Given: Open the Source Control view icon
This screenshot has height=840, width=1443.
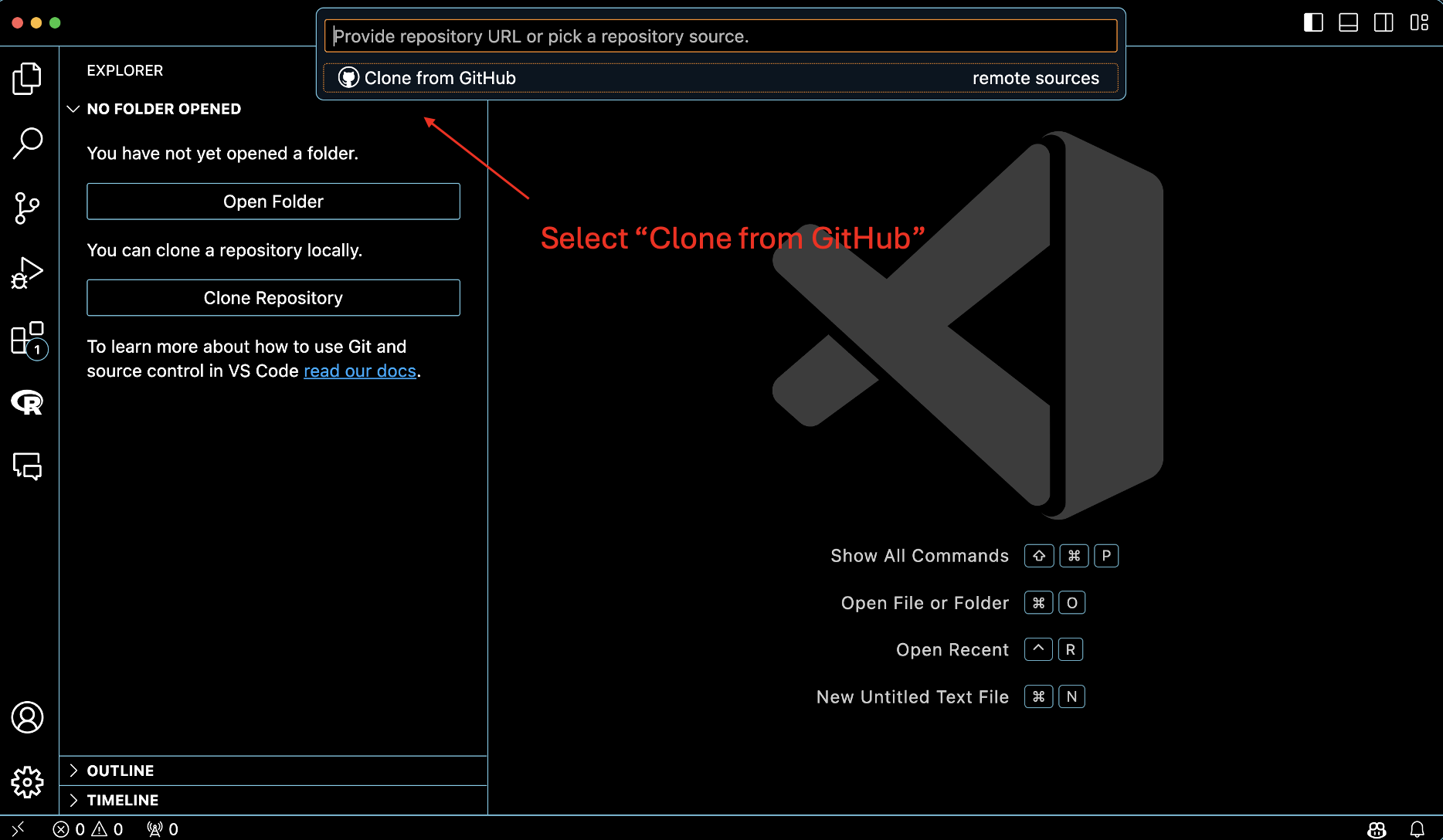Looking at the screenshot, I should 27,208.
